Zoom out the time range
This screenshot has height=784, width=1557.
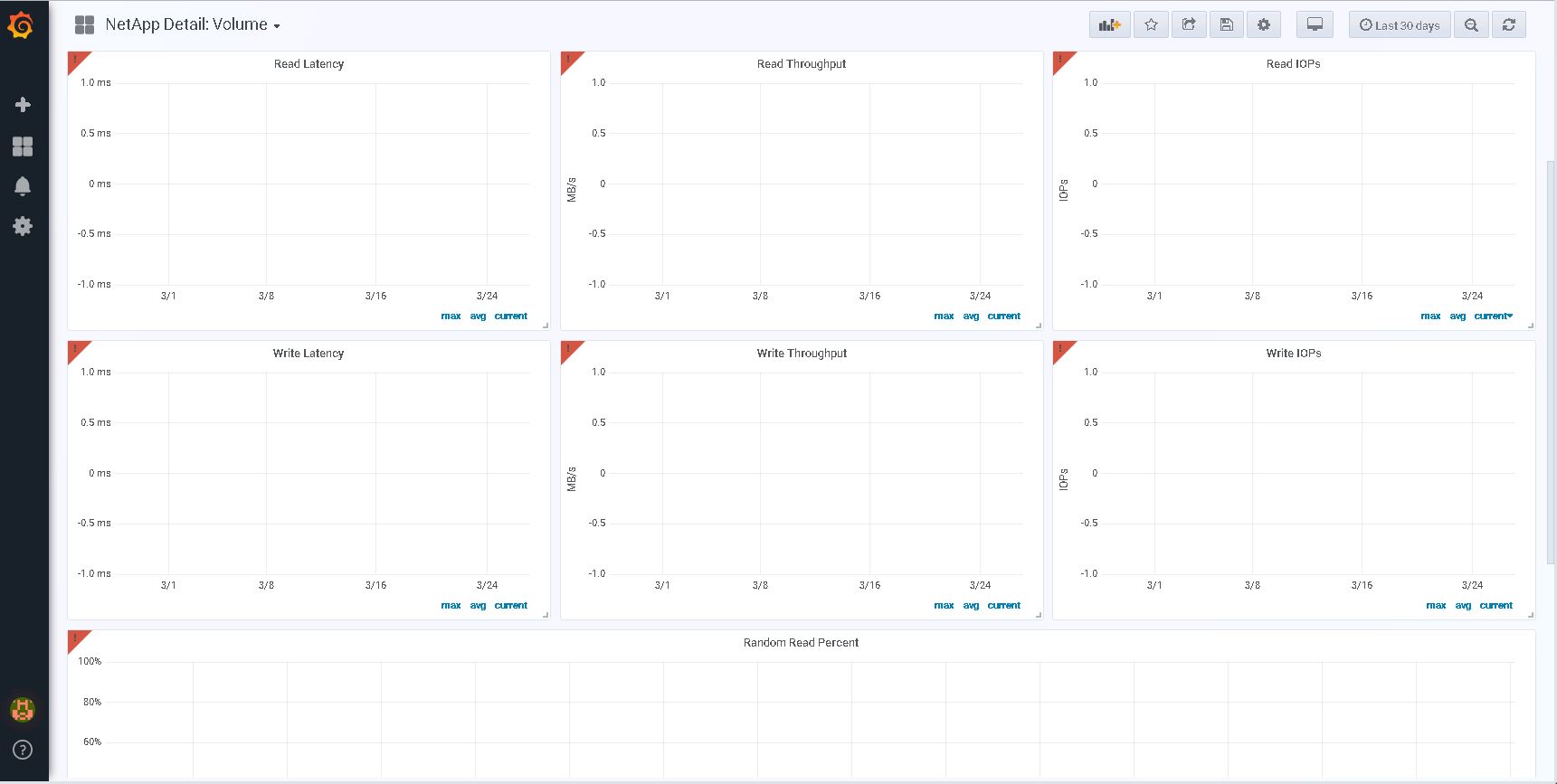pos(1471,25)
